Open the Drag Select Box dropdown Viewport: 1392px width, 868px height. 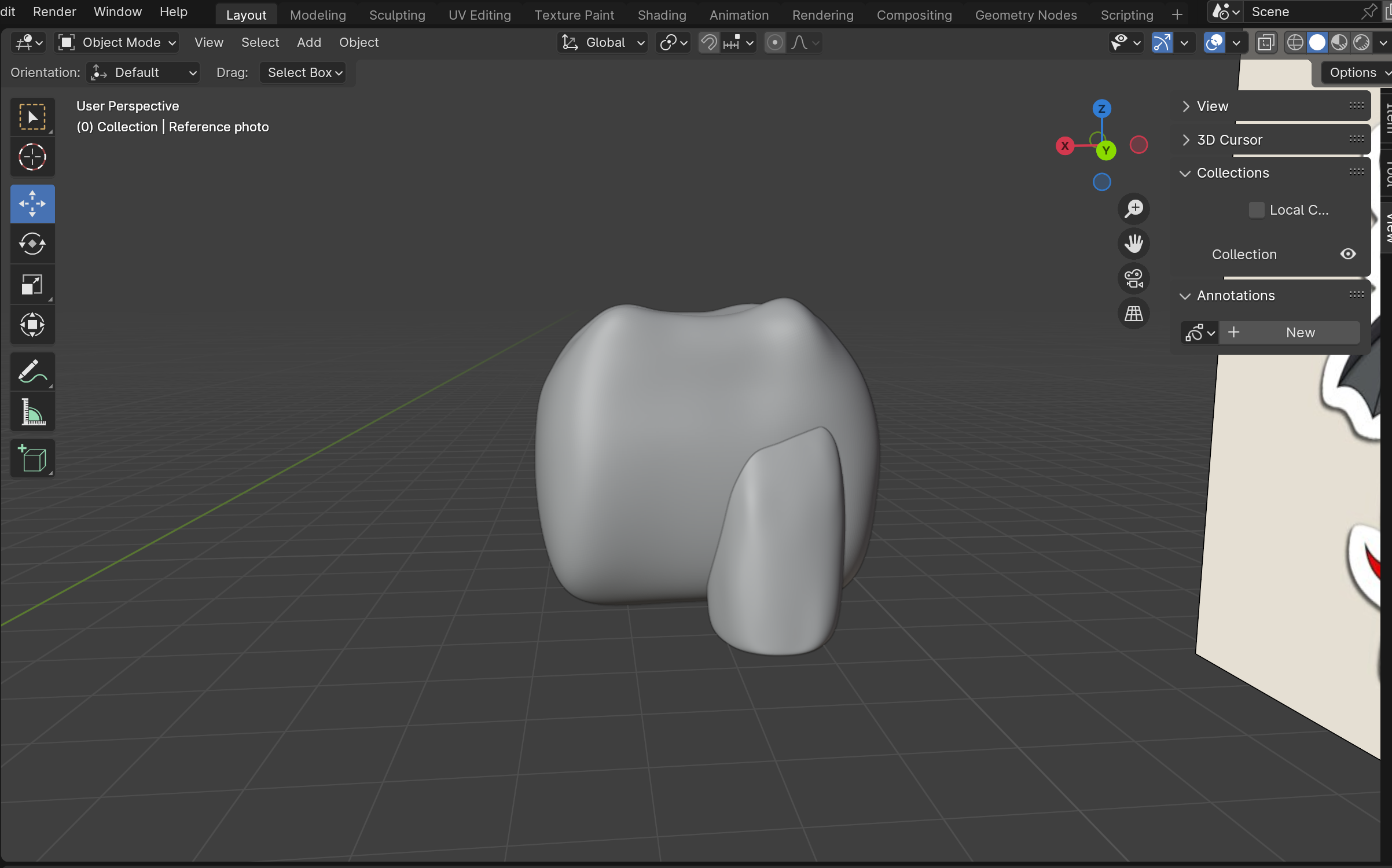pyautogui.click(x=303, y=72)
